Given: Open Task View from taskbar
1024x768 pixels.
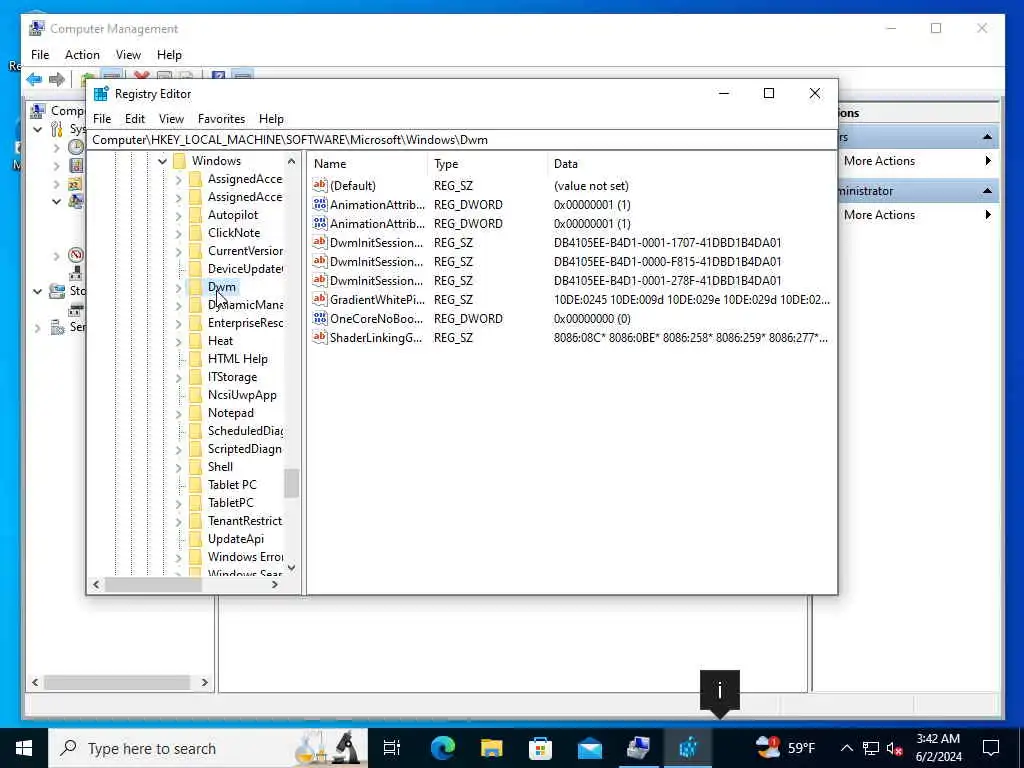Looking at the screenshot, I should [x=392, y=748].
